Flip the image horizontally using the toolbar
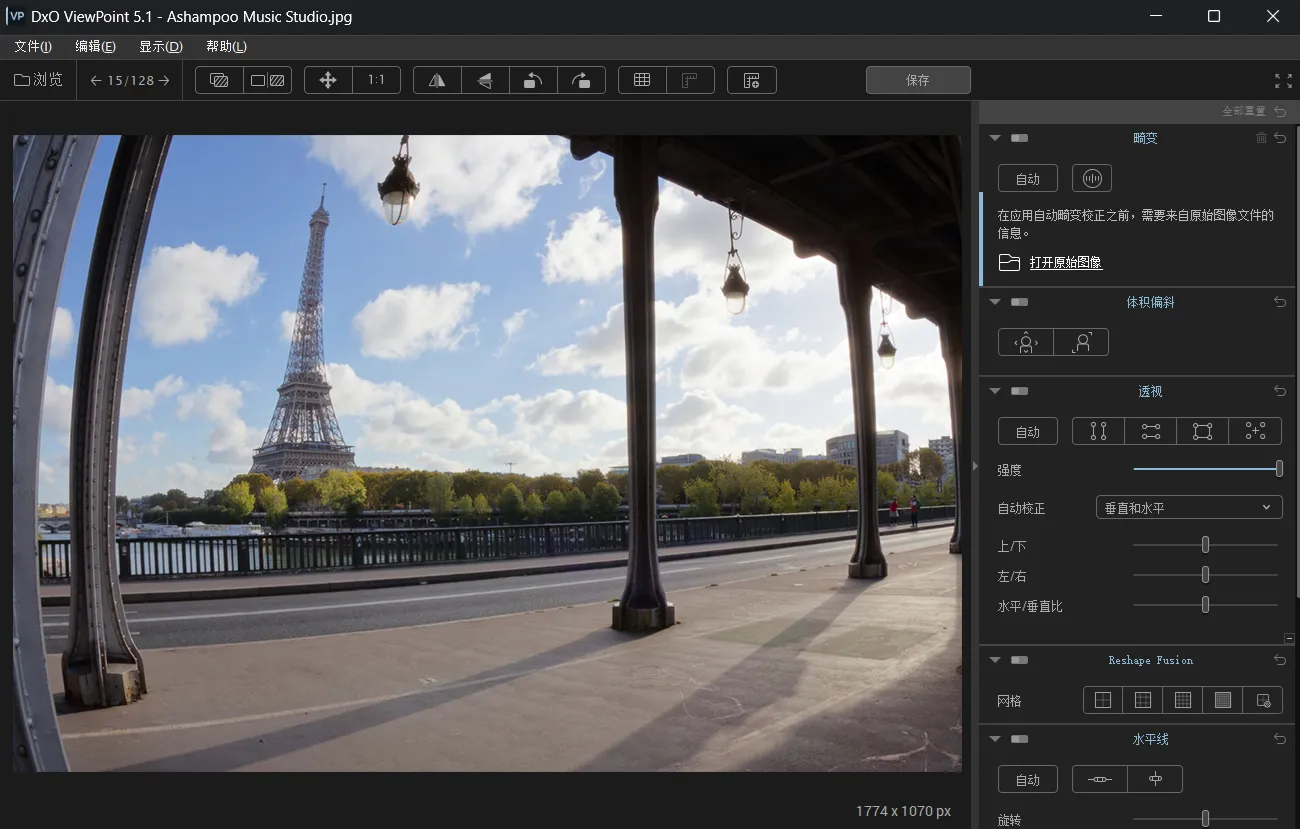 point(437,80)
